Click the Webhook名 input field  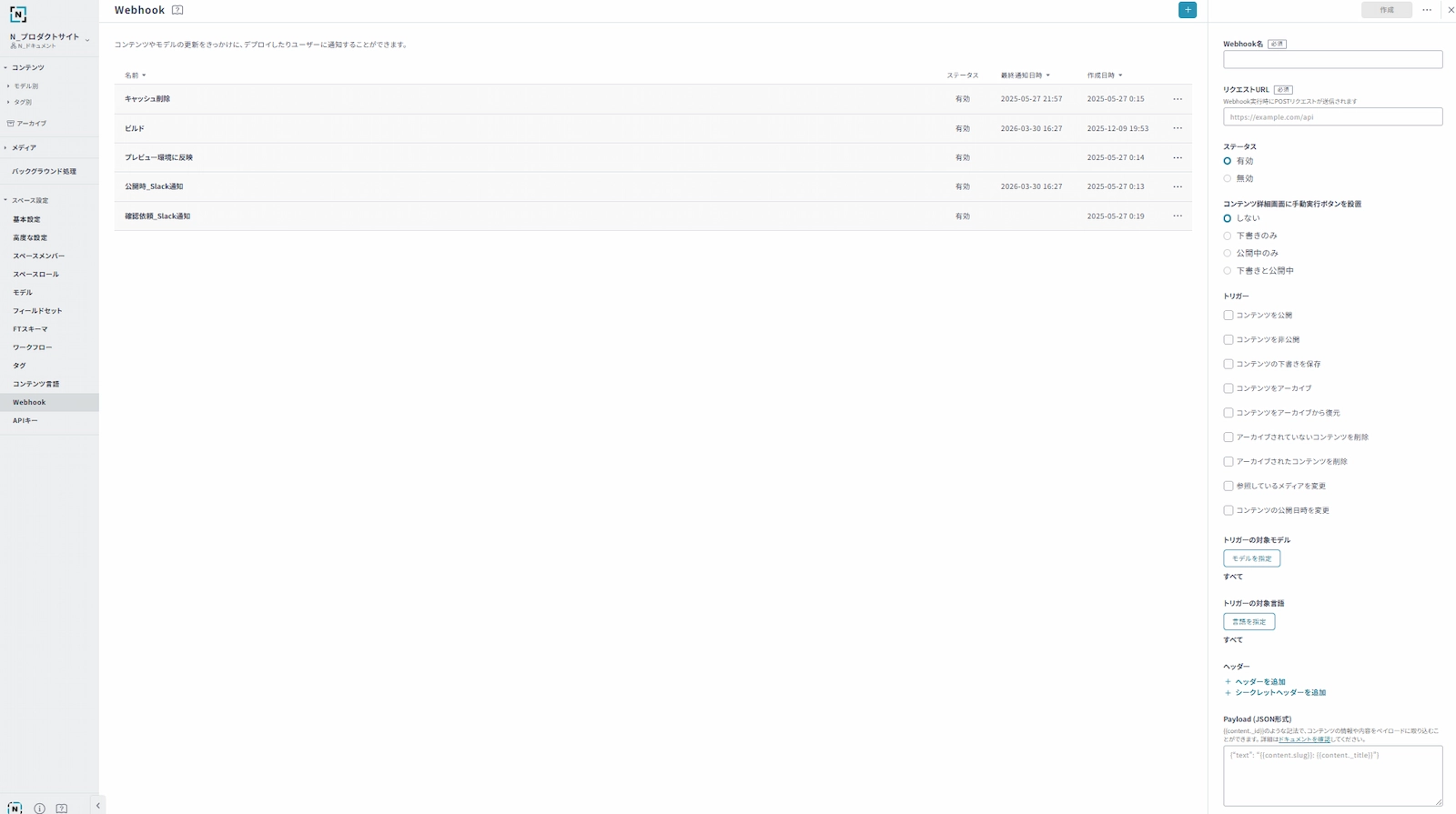point(1332,60)
